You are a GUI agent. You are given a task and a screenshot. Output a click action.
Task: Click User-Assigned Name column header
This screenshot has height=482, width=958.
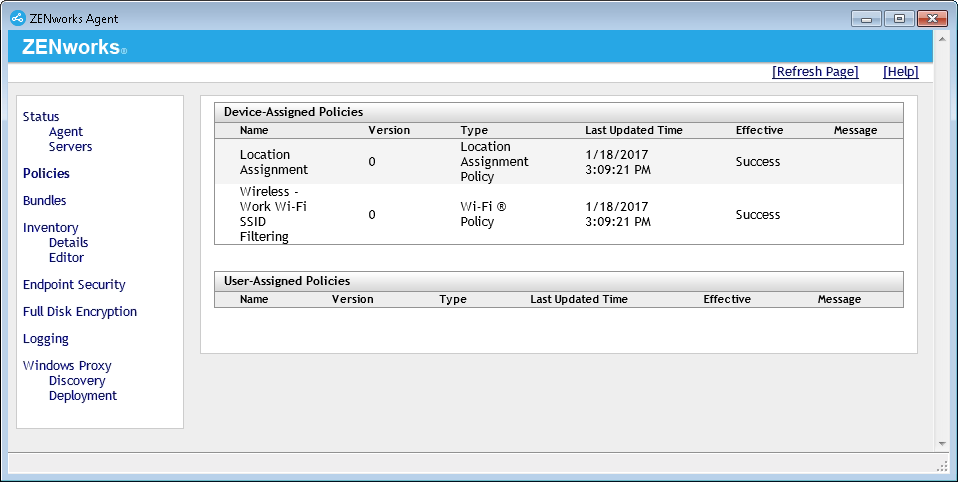254,299
